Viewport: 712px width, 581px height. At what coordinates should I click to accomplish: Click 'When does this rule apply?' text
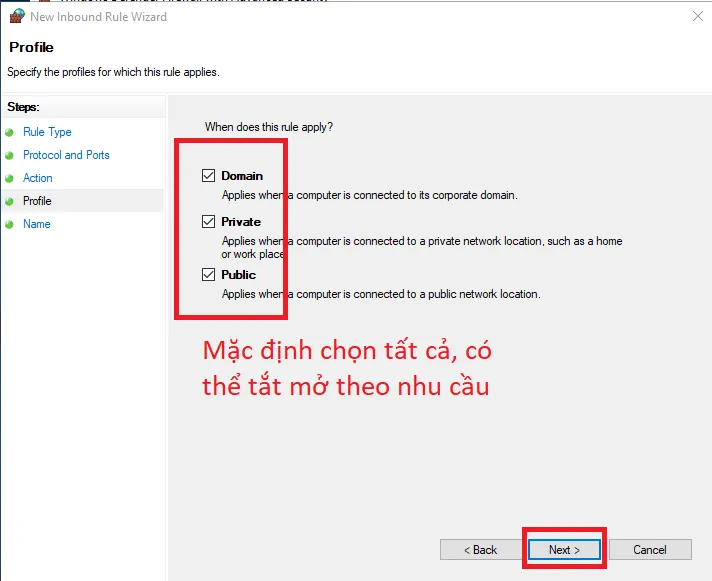(x=269, y=127)
